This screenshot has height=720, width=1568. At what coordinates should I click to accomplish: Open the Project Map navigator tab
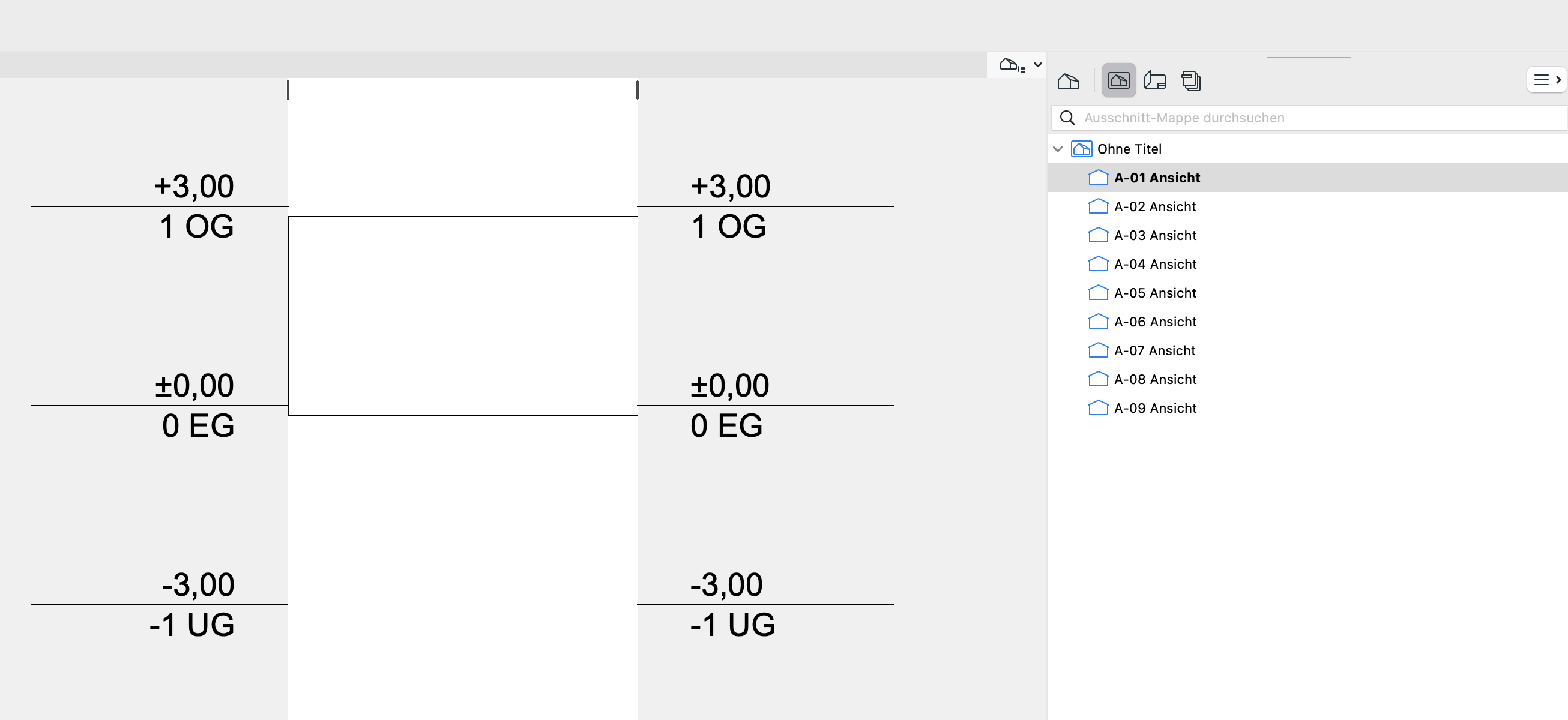click(x=1069, y=80)
